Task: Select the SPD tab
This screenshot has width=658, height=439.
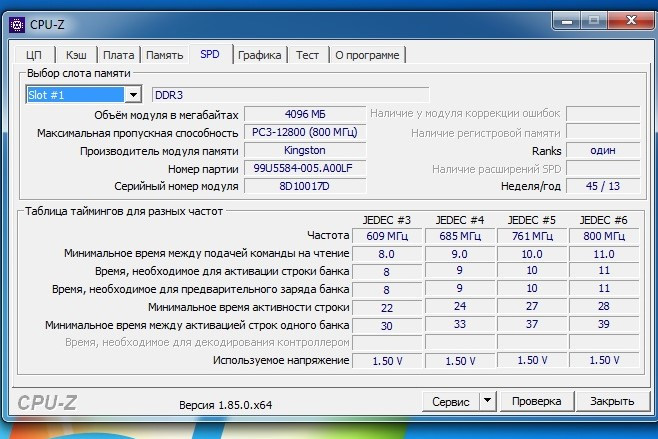Action: [210, 54]
